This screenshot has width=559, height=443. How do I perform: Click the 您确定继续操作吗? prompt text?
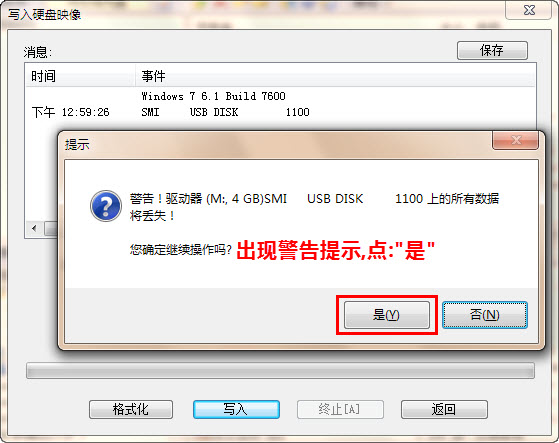181,249
